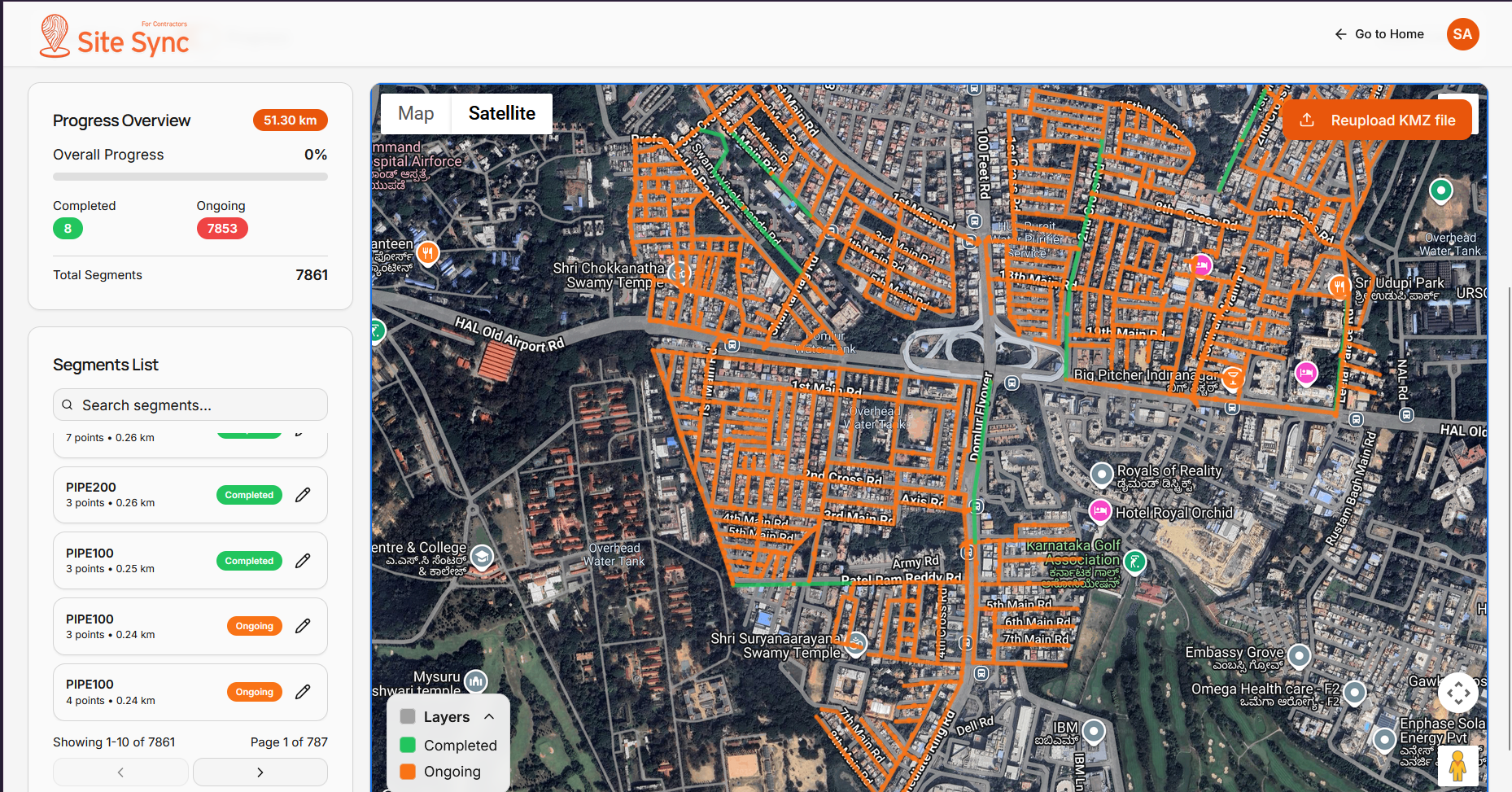
Task: Click the Overhead Water Tank green marker
Action: 1441,191
